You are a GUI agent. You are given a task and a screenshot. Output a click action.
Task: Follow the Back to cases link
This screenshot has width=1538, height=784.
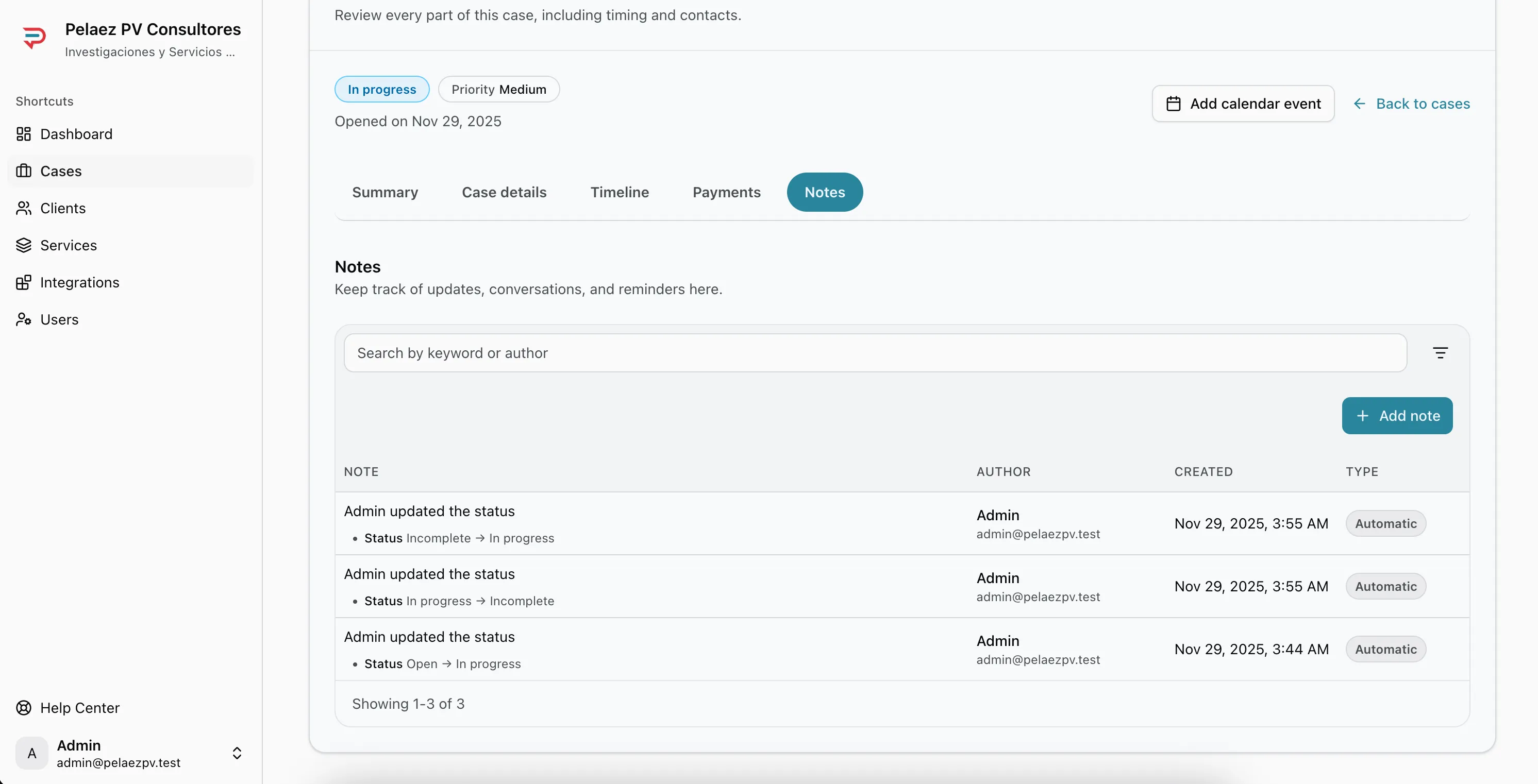[1411, 104]
